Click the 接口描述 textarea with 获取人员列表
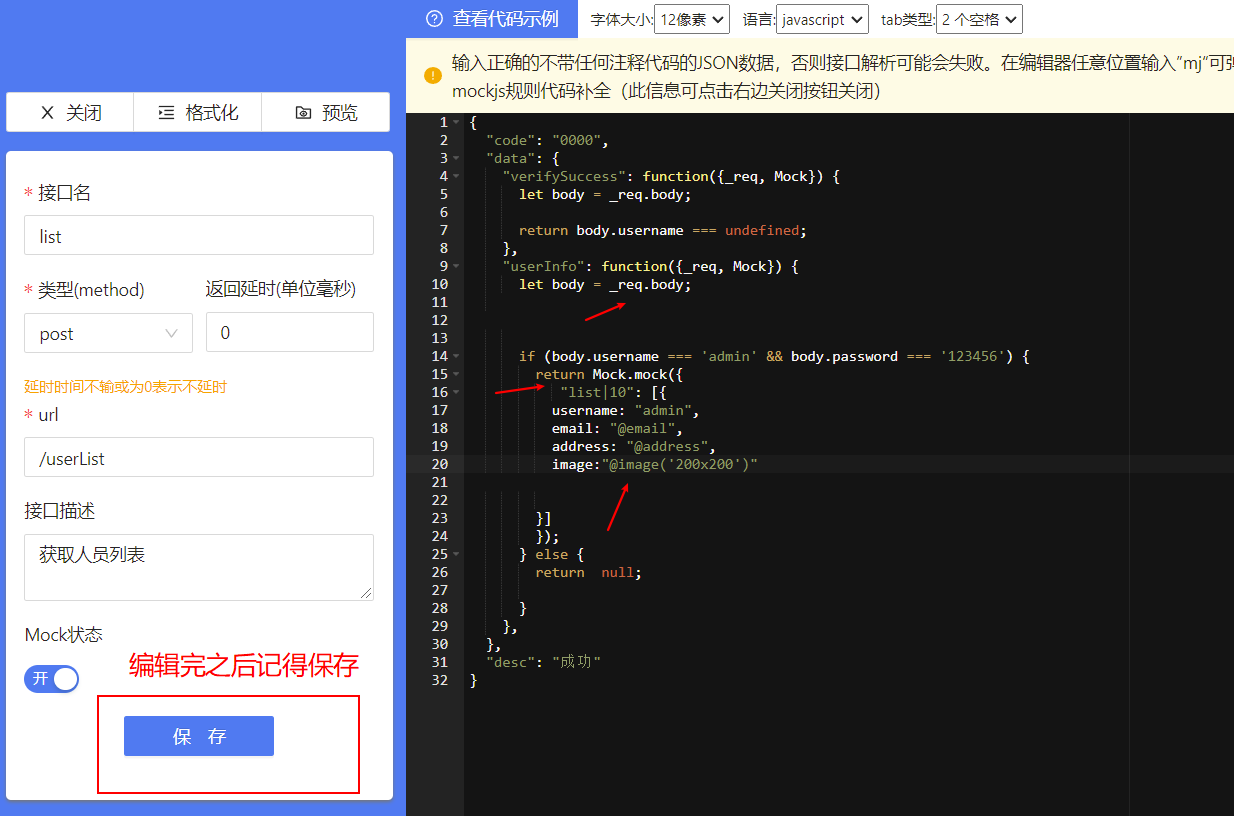The image size is (1234, 816). click(199, 566)
